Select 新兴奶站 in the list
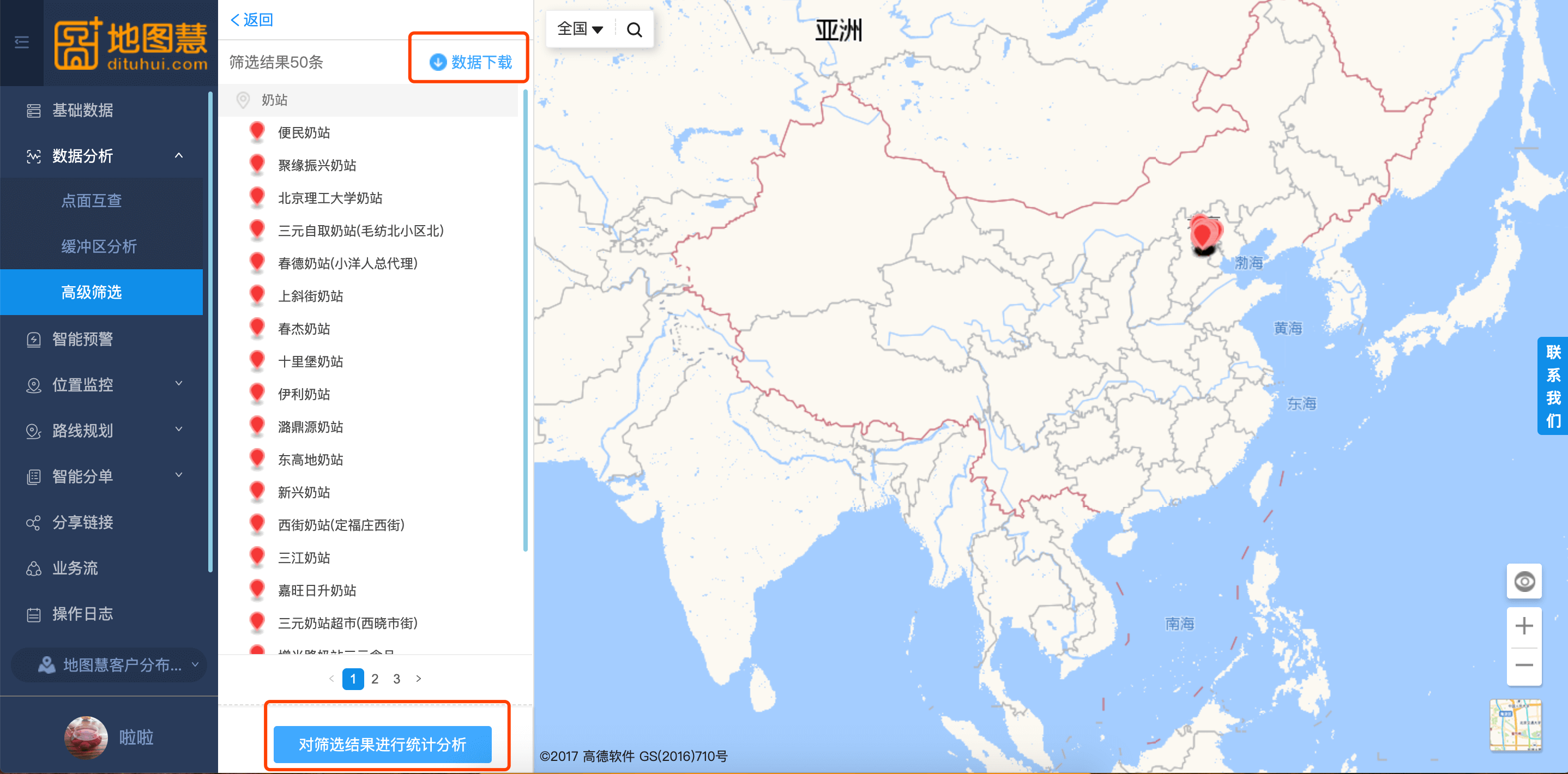This screenshot has width=1568, height=774. pos(304,493)
